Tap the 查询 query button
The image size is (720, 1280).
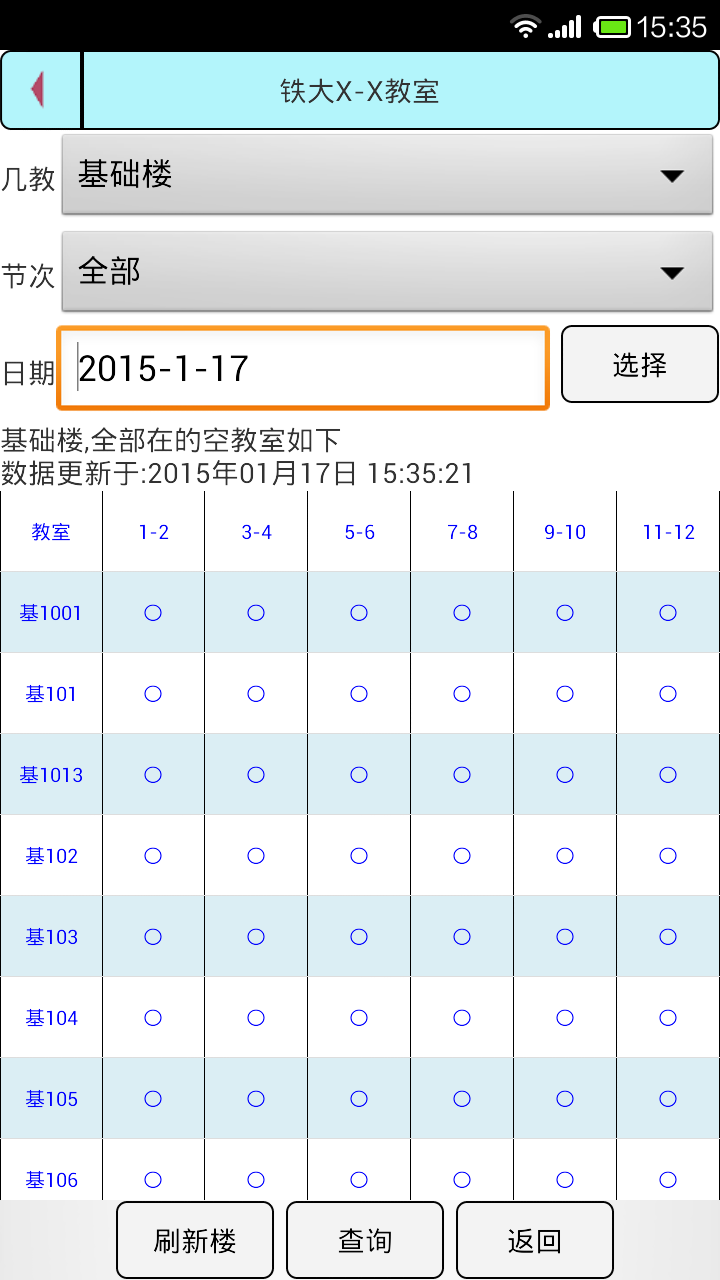tap(365, 1240)
